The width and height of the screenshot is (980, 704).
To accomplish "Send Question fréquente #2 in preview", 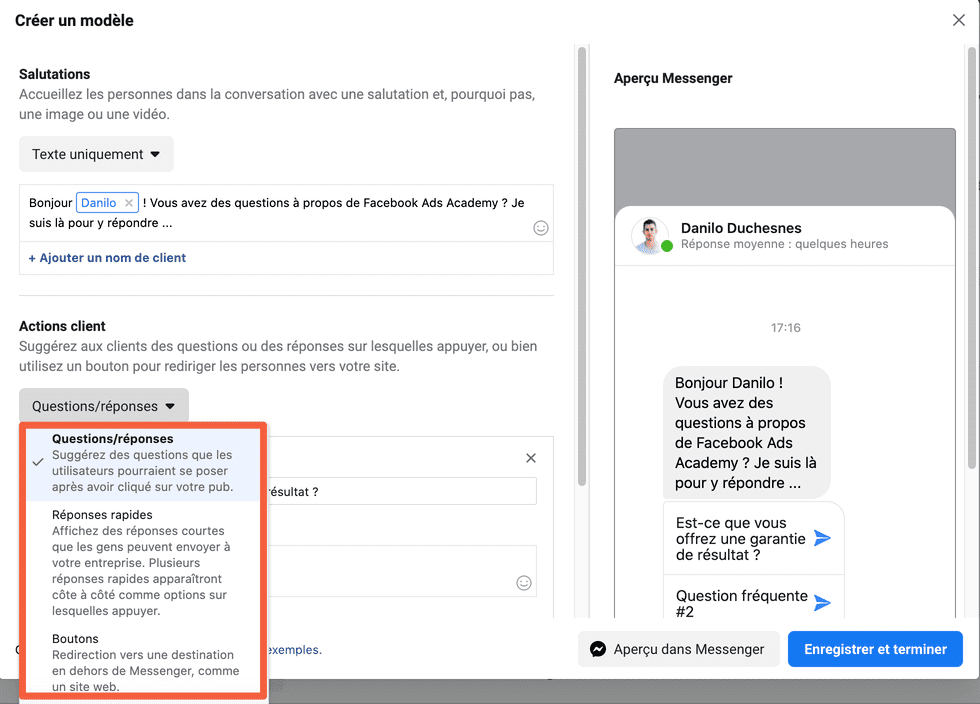I will point(822,603).
